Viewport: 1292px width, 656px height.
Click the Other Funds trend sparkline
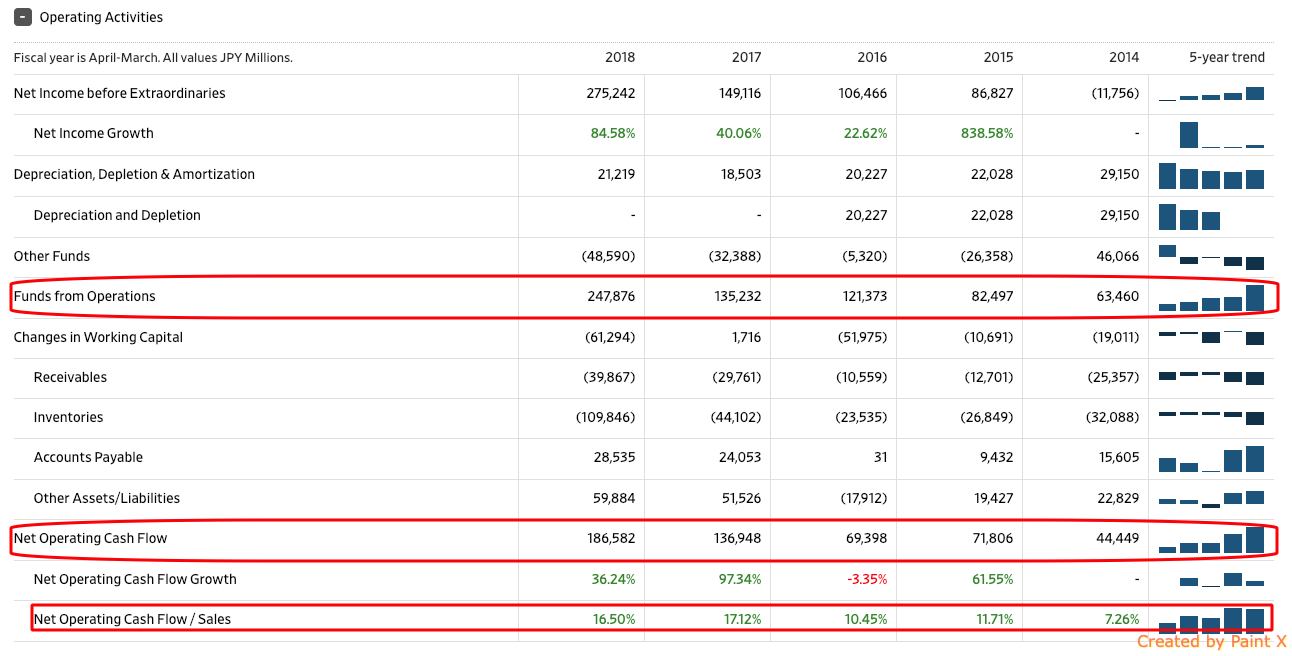(1211, 256)
